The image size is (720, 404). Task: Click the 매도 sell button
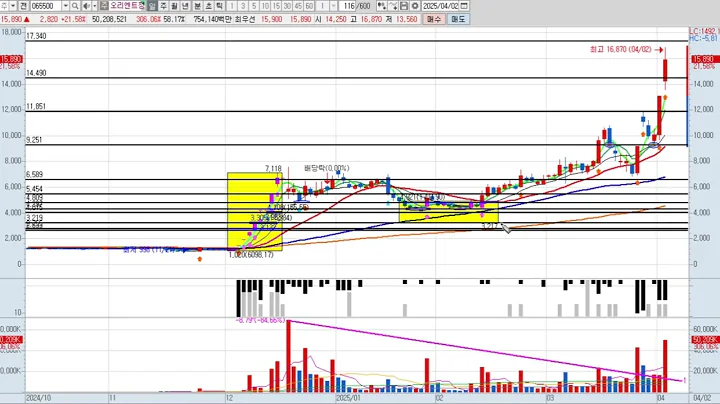[x=458, y=19]
